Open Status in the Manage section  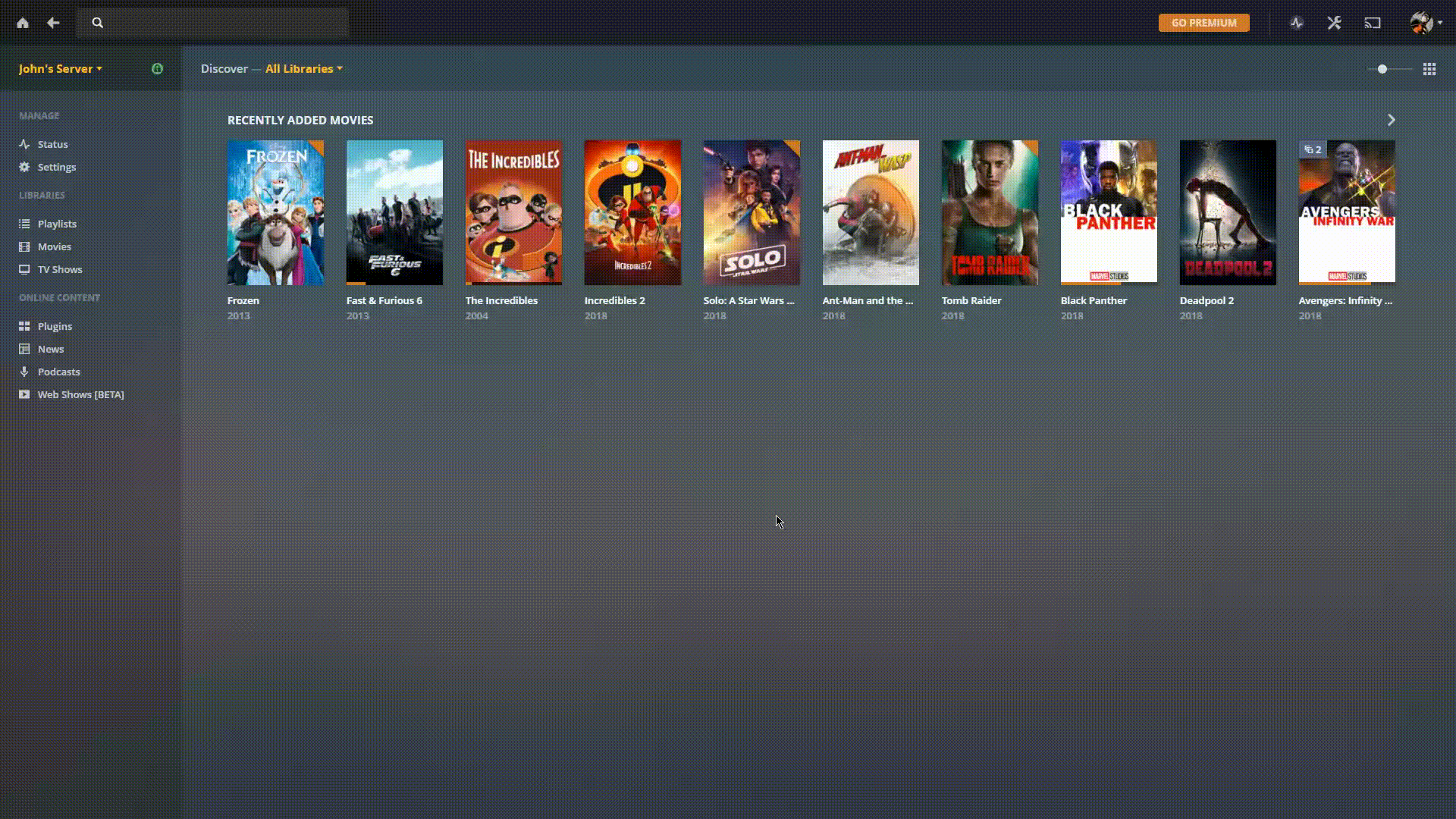[x=53, y=144]
